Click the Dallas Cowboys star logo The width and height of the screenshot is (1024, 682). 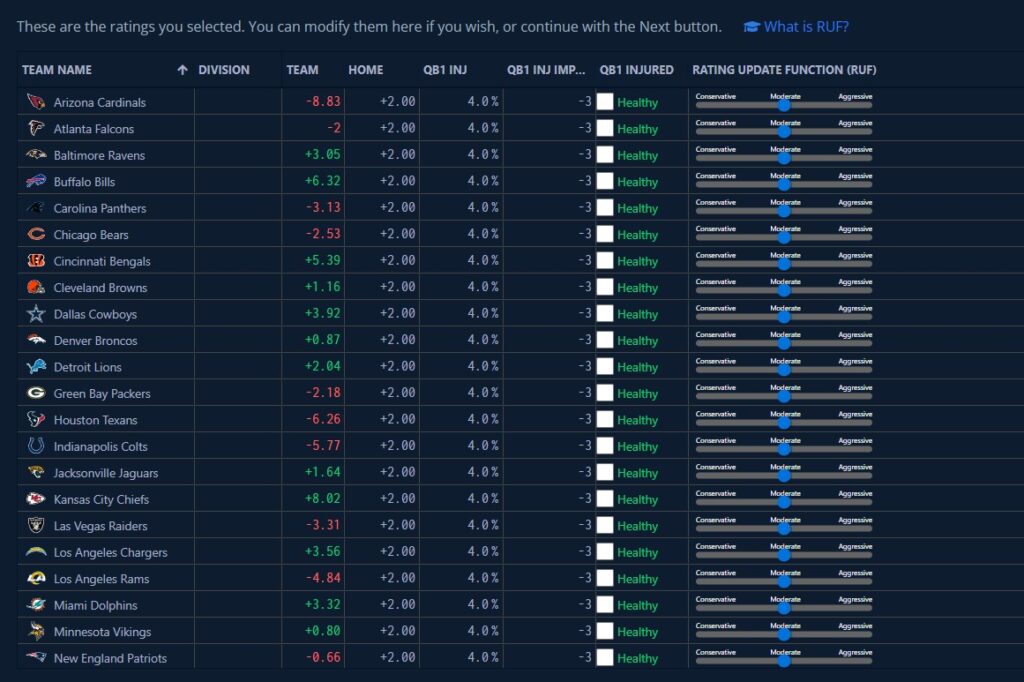[36, 314]
